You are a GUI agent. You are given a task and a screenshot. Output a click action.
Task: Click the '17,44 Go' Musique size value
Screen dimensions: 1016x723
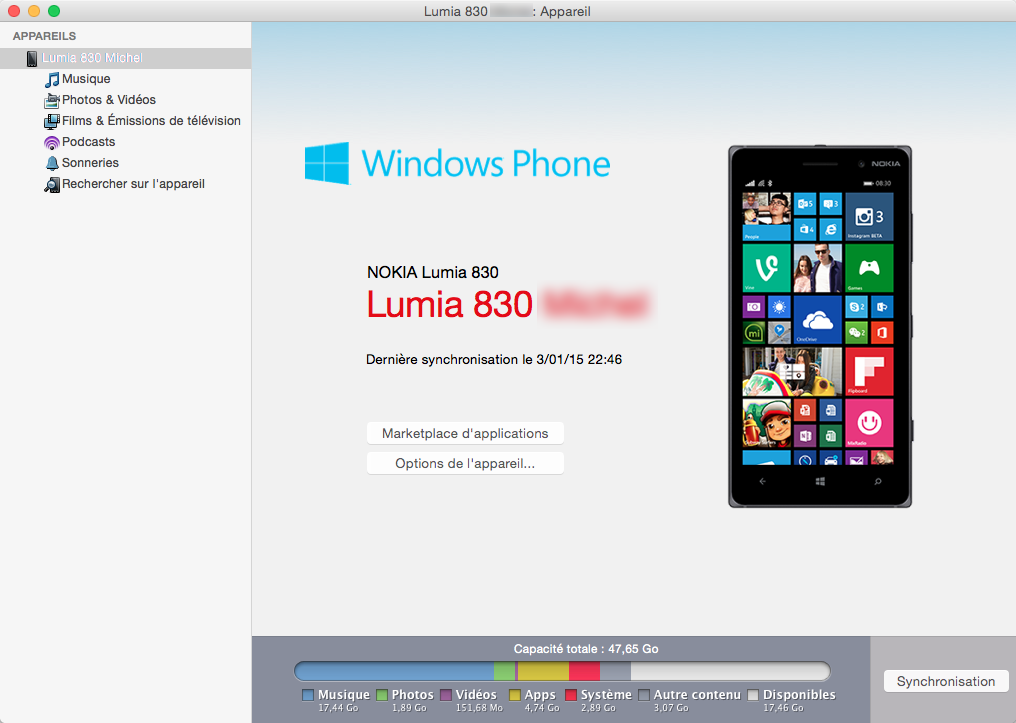338,708
